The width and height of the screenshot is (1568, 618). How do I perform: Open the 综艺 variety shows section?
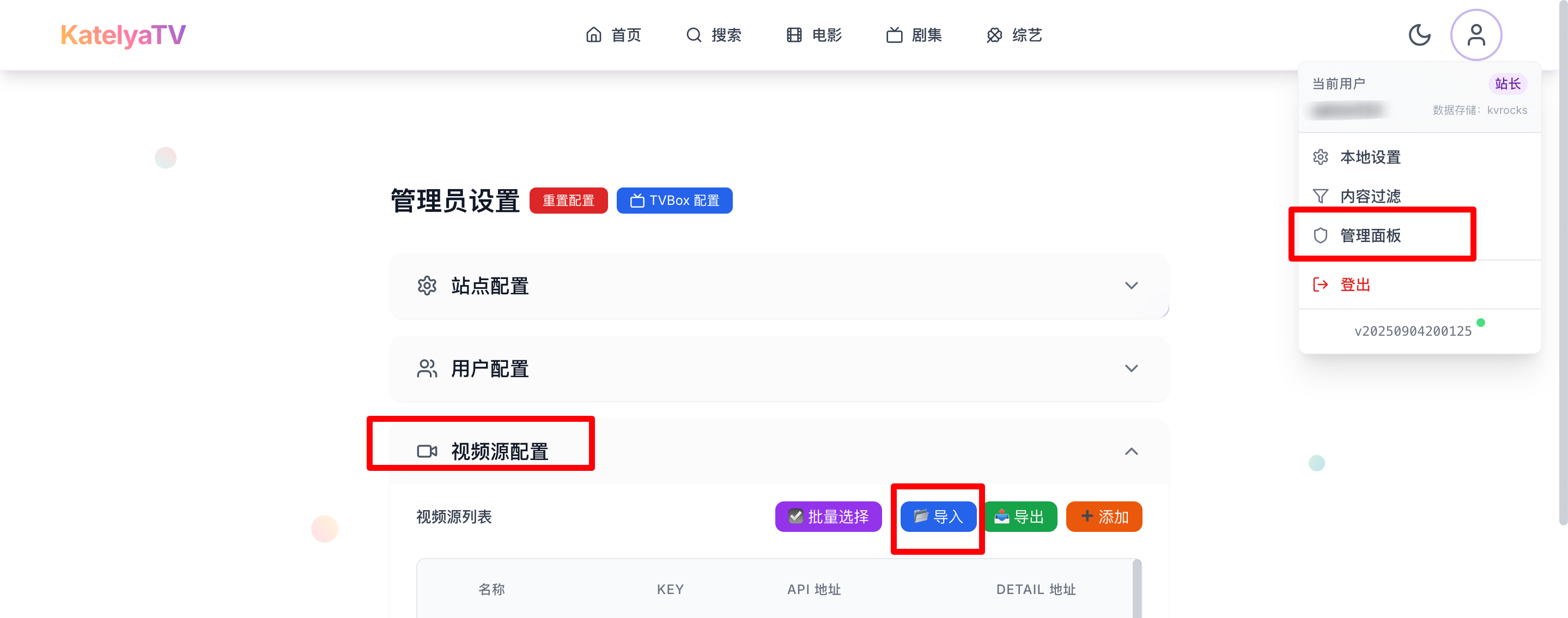click(1014, 35)
